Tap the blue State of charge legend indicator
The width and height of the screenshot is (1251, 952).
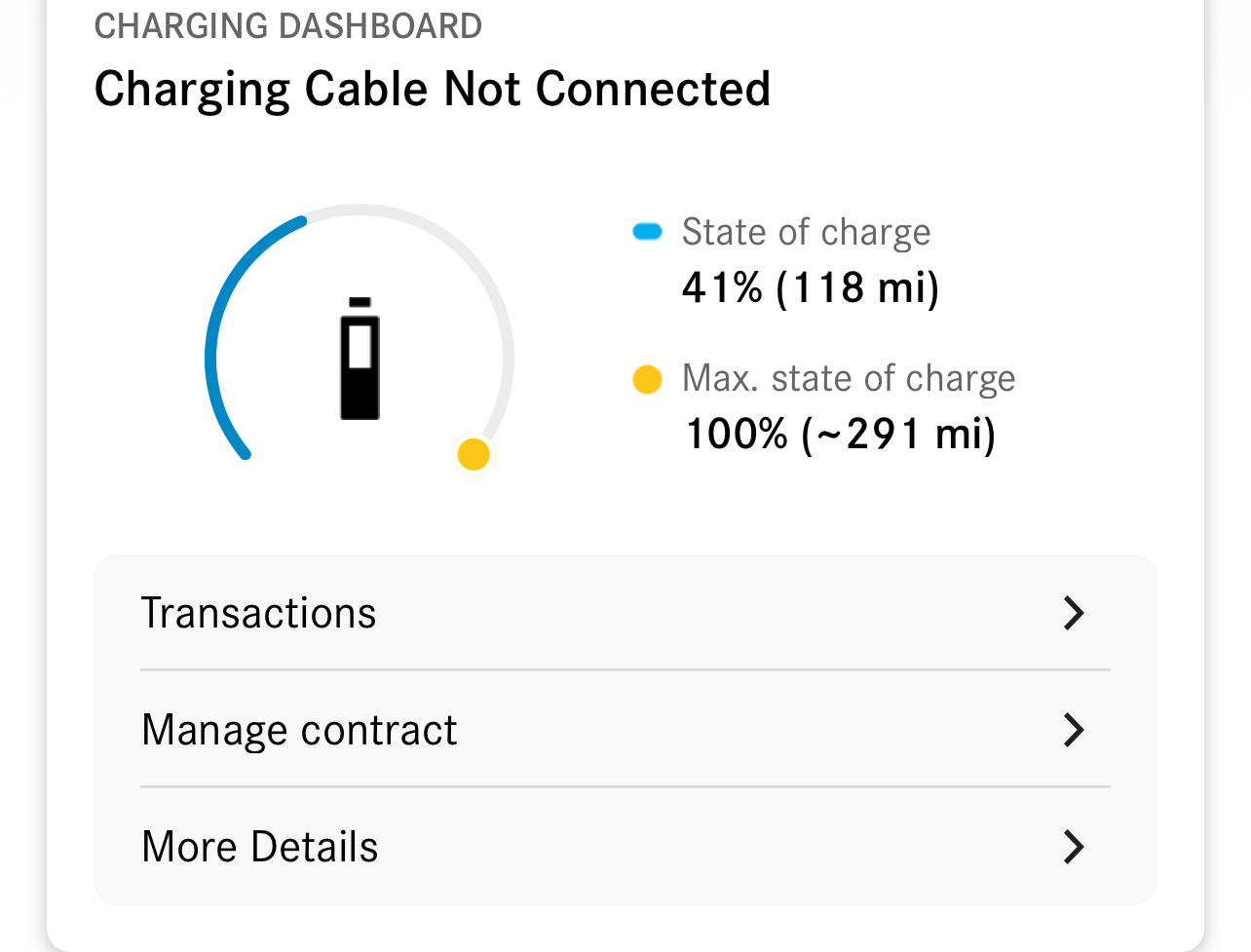647,232
